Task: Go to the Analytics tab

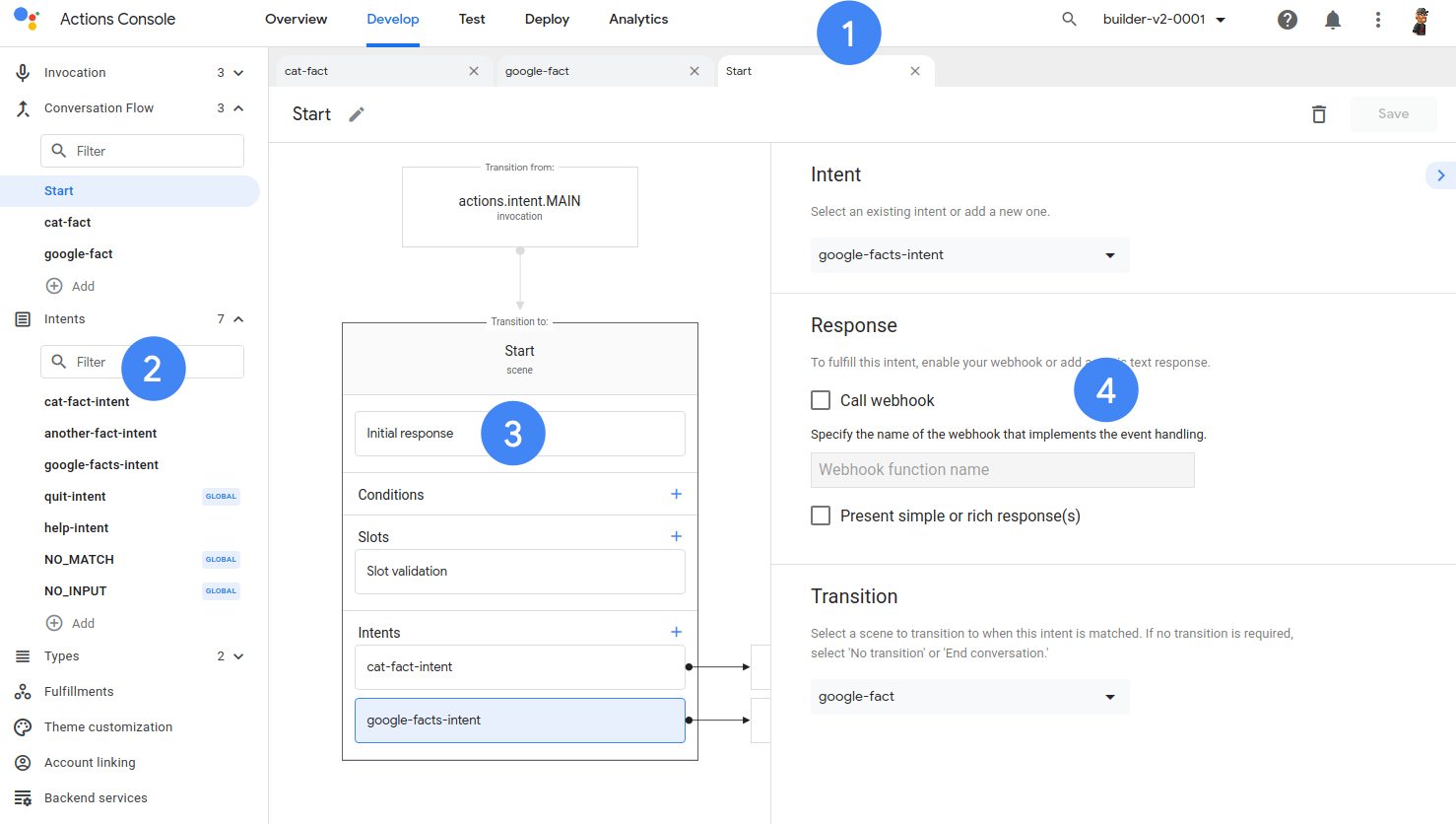Action: point(638,20)
